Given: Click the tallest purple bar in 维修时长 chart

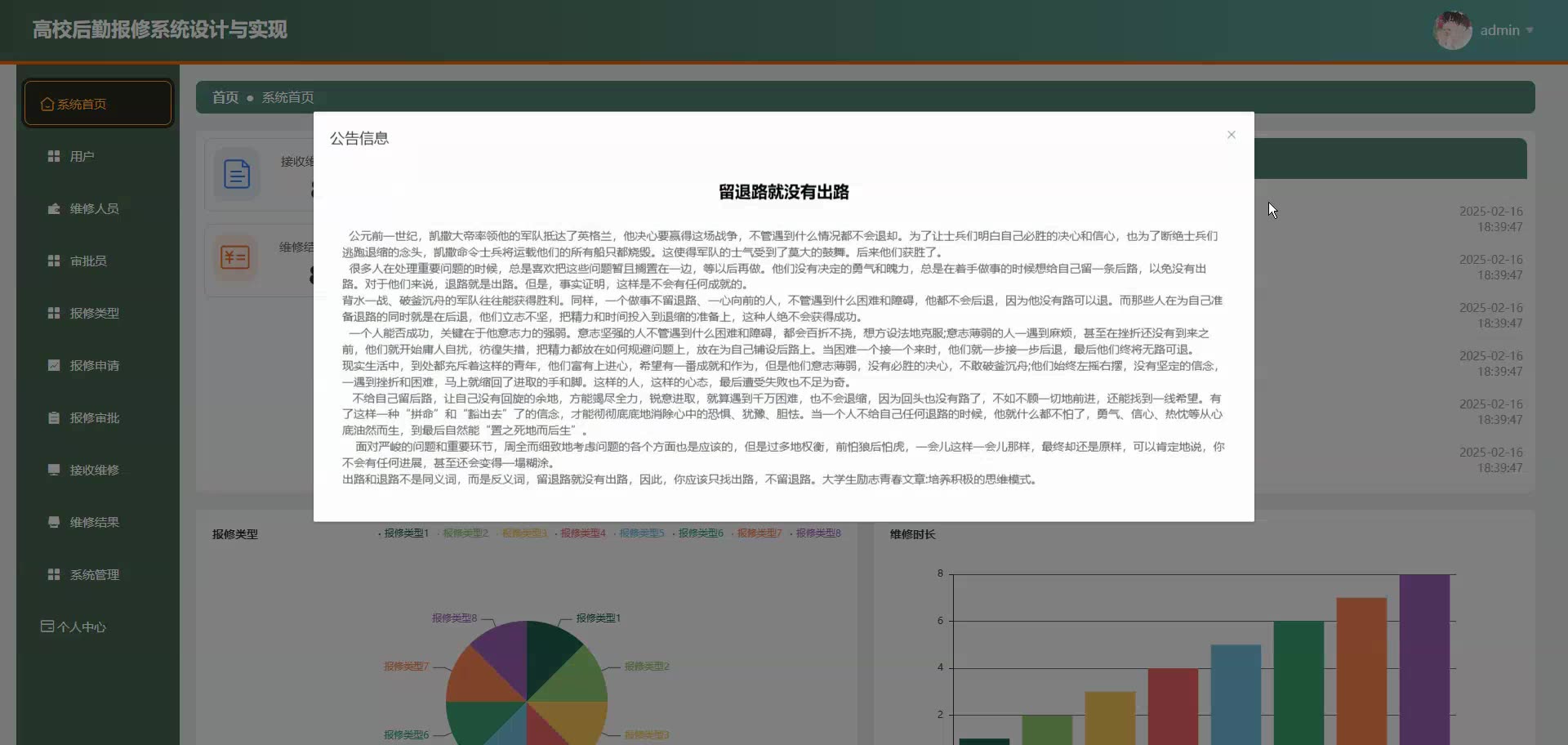Looking at the screenshot, I should pyautogui.click(x=1424, y=658).
